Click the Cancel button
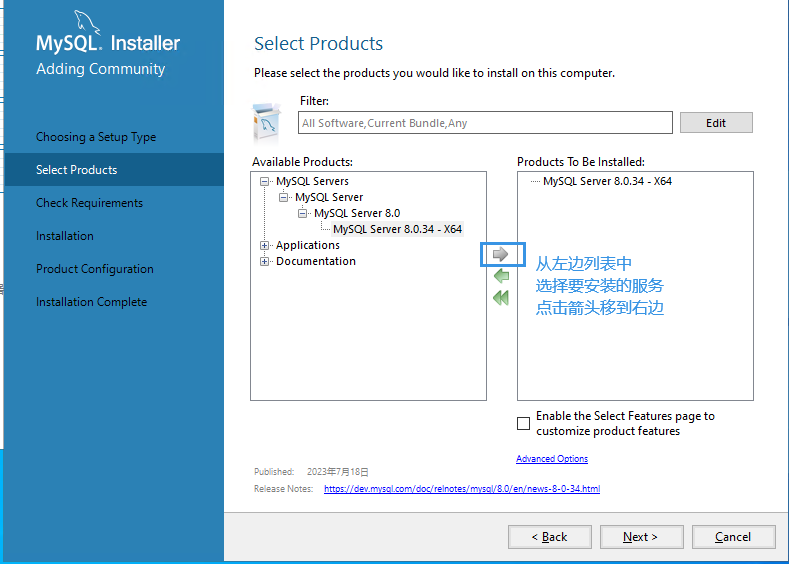 [x=734, y=537]
